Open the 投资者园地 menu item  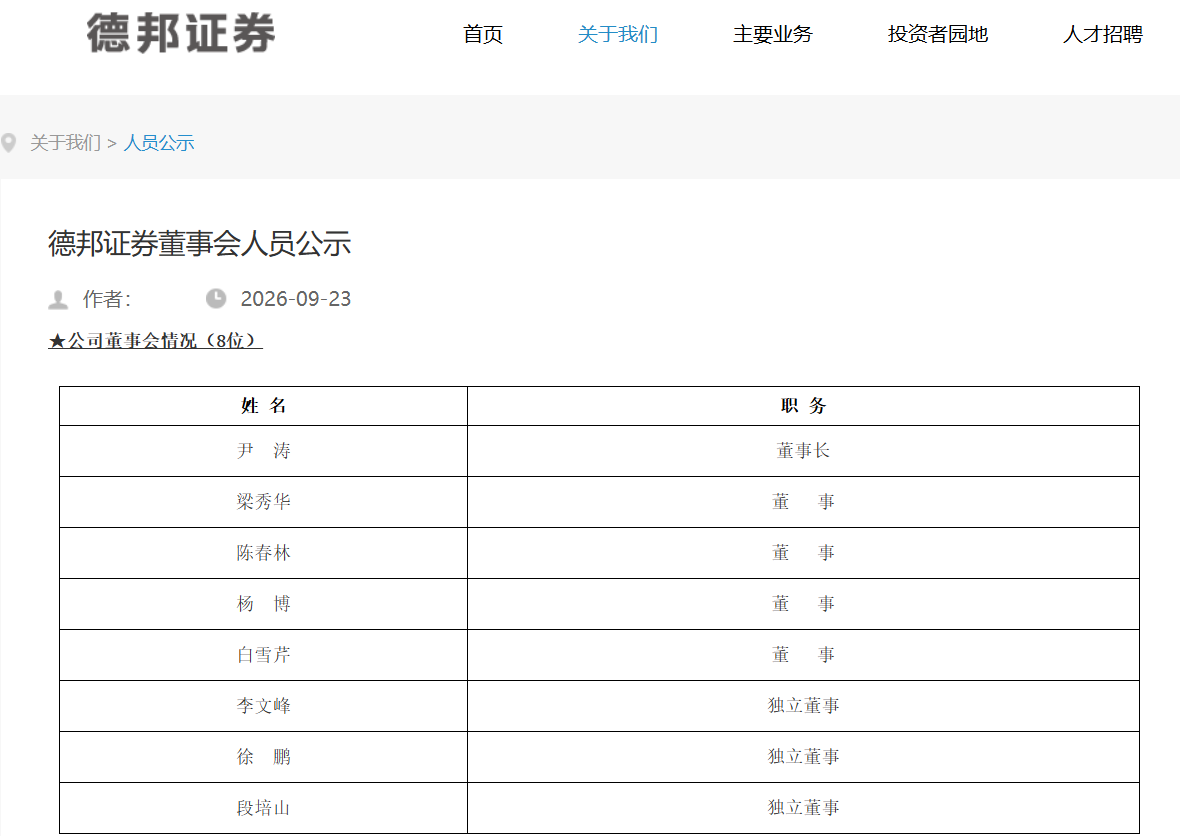click(938, 34)
